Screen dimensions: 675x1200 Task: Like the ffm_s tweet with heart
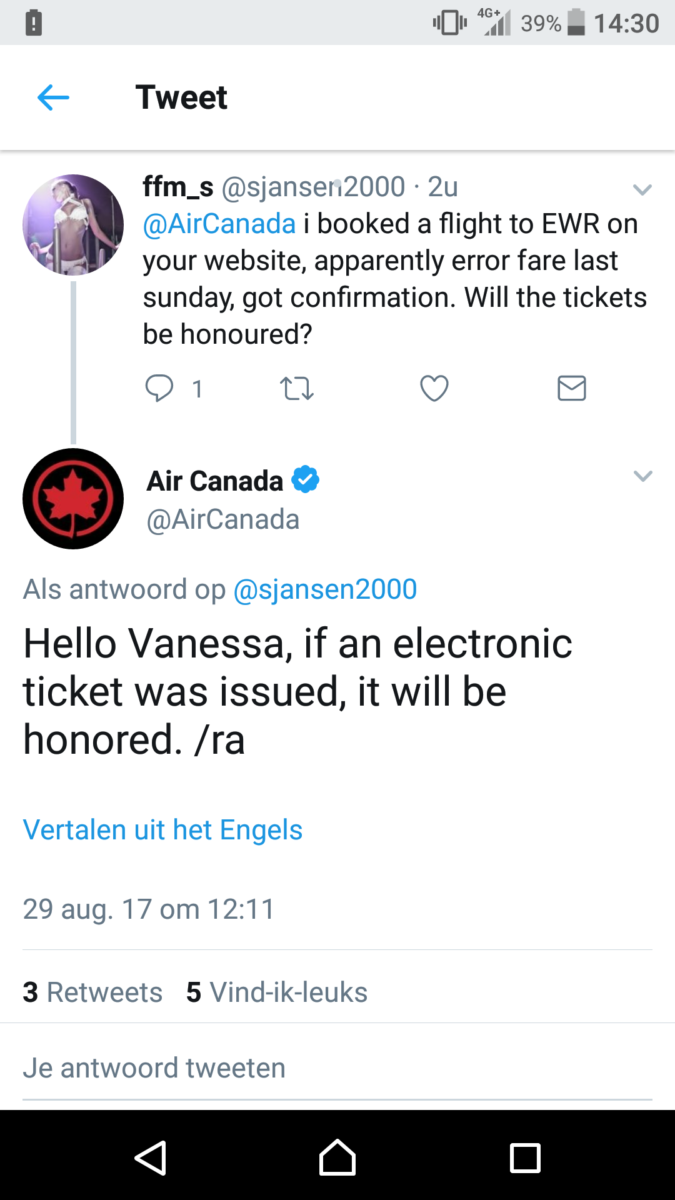pyautogui.click(x=434, y=388)
